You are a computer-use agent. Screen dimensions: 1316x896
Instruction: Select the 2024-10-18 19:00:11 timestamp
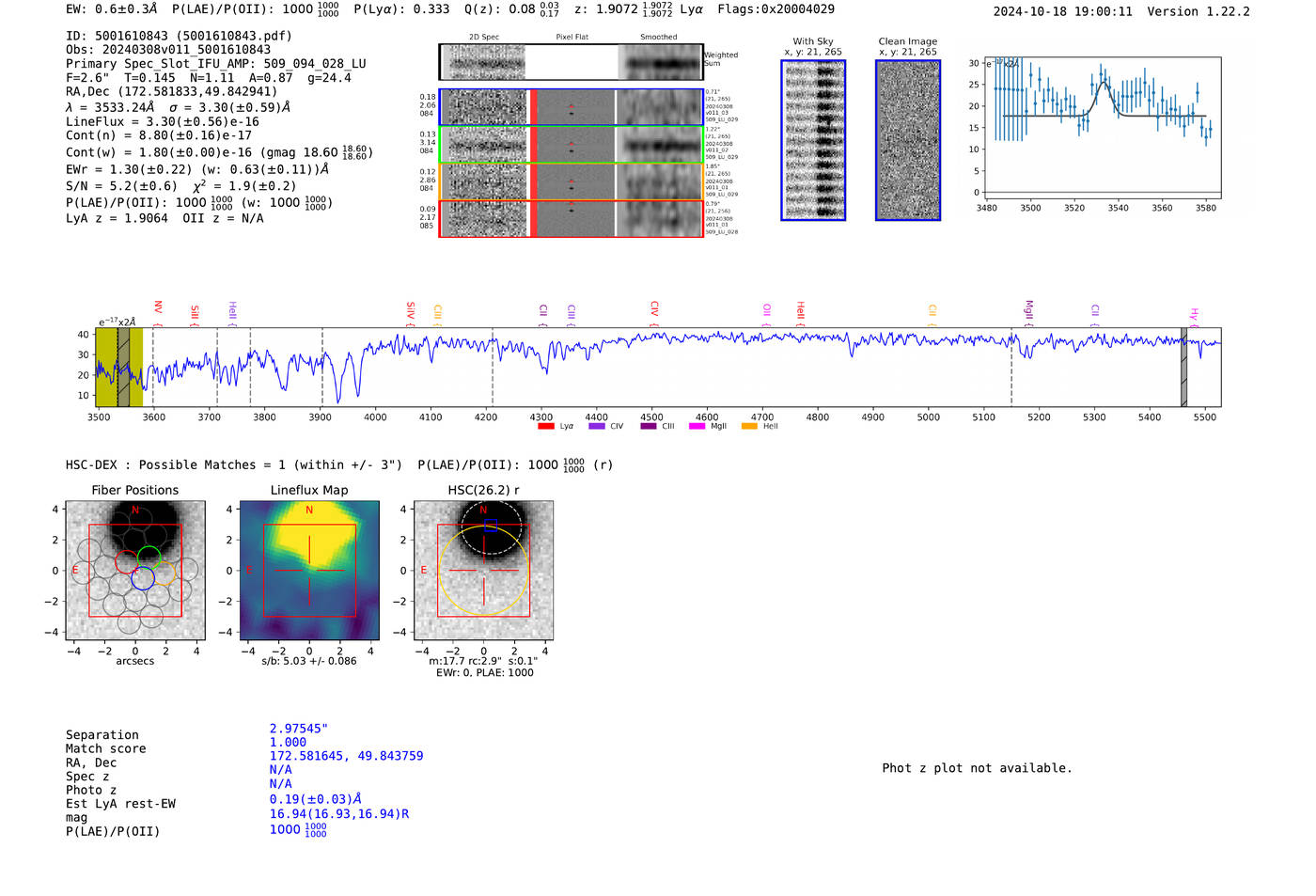coord(1063,11)
